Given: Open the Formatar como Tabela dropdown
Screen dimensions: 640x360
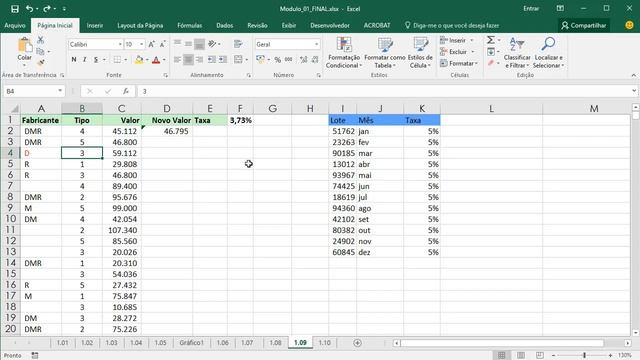Looking at the screenshot, I should pyautogui.click(x=384, y=52).
